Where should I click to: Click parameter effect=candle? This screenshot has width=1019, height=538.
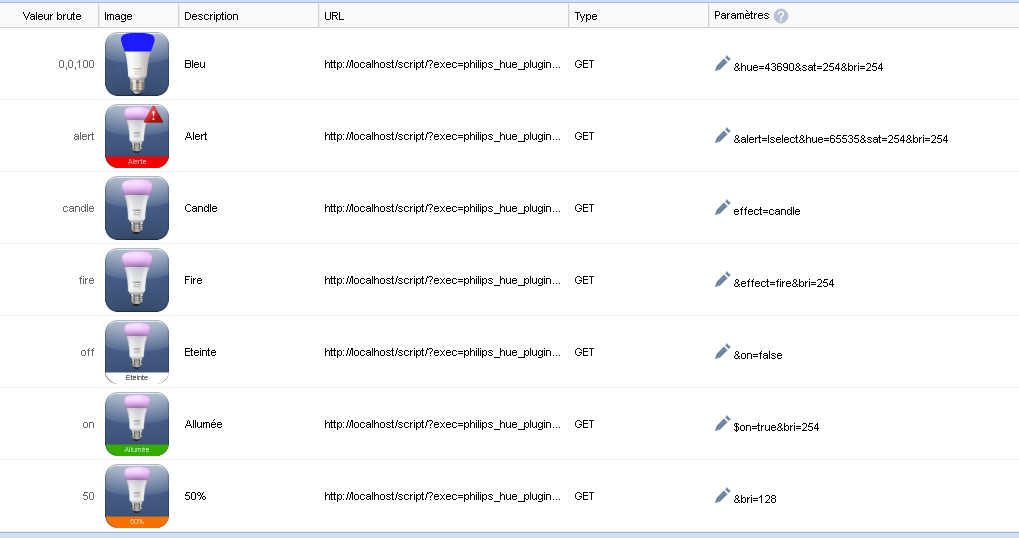(767, 211)
